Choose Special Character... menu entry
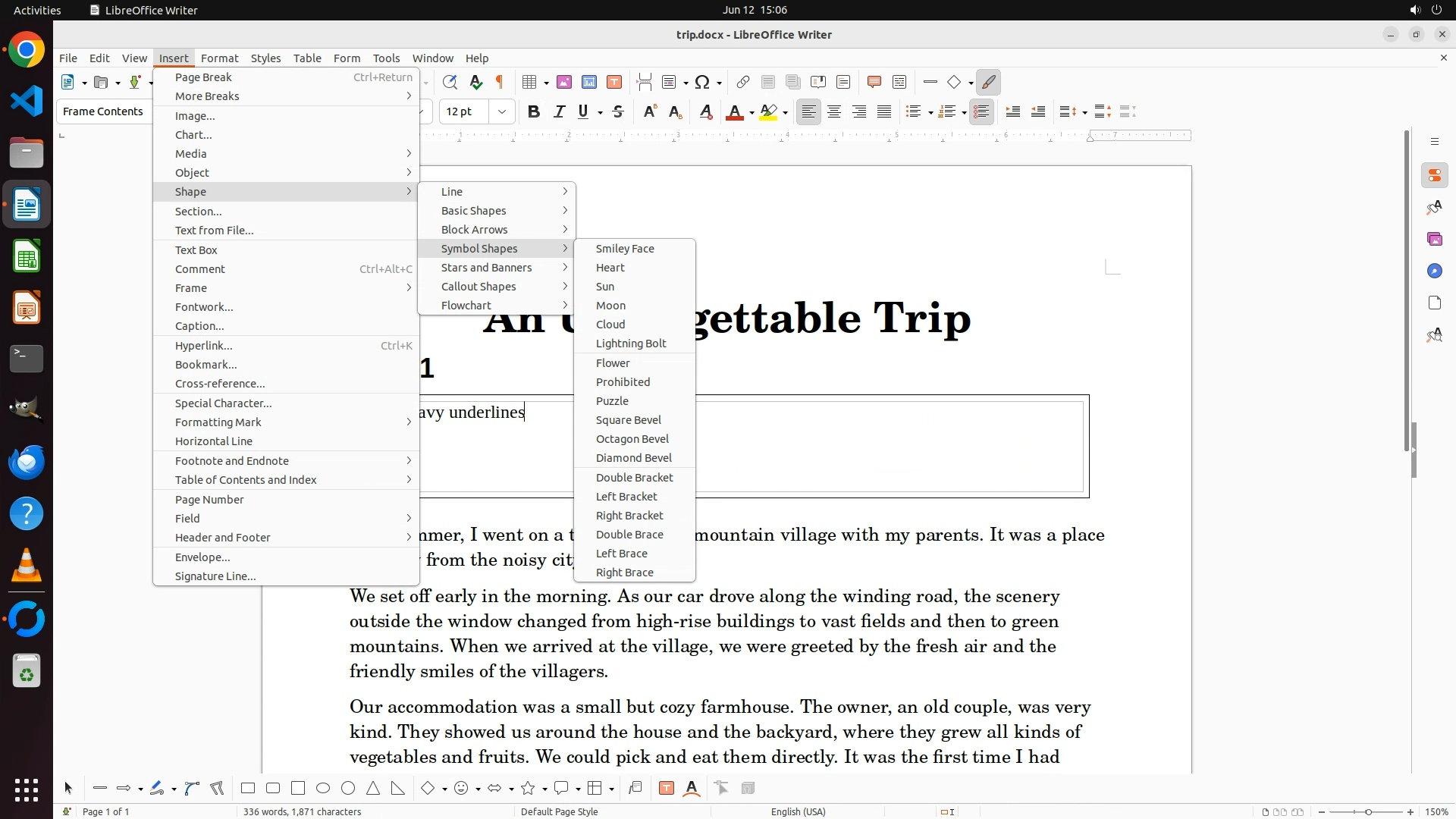 click(223, 403)
